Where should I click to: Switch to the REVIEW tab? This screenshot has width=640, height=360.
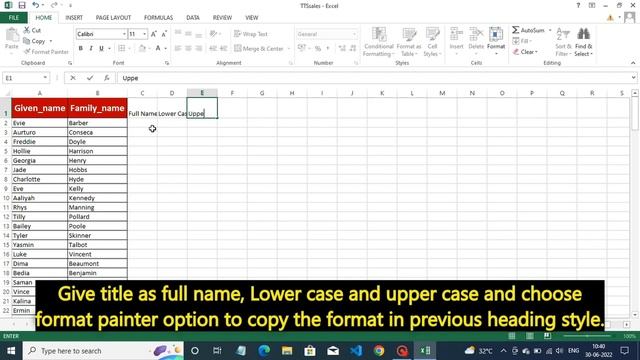(222, 18)
